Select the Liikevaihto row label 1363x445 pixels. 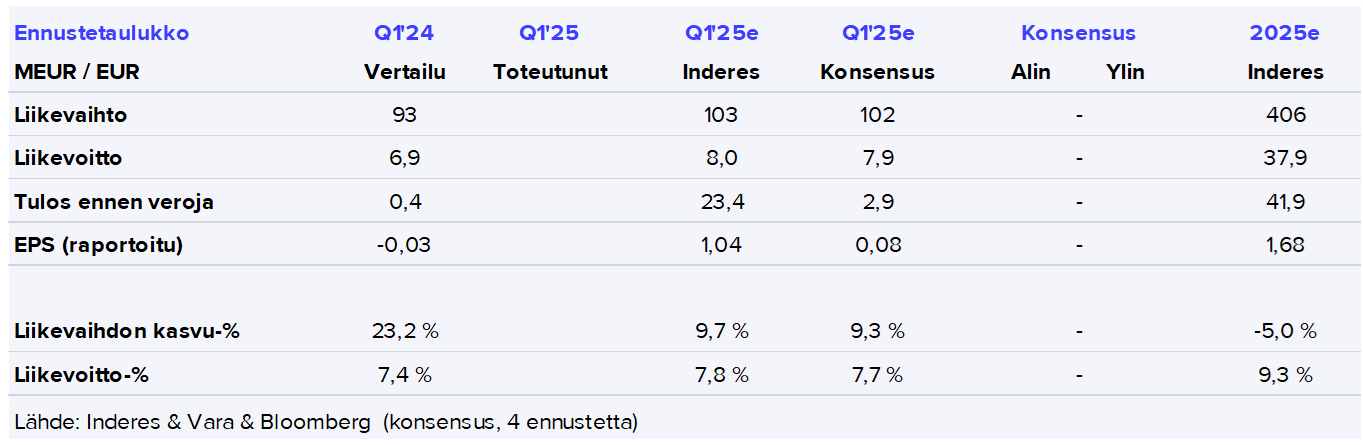(71, 115)
